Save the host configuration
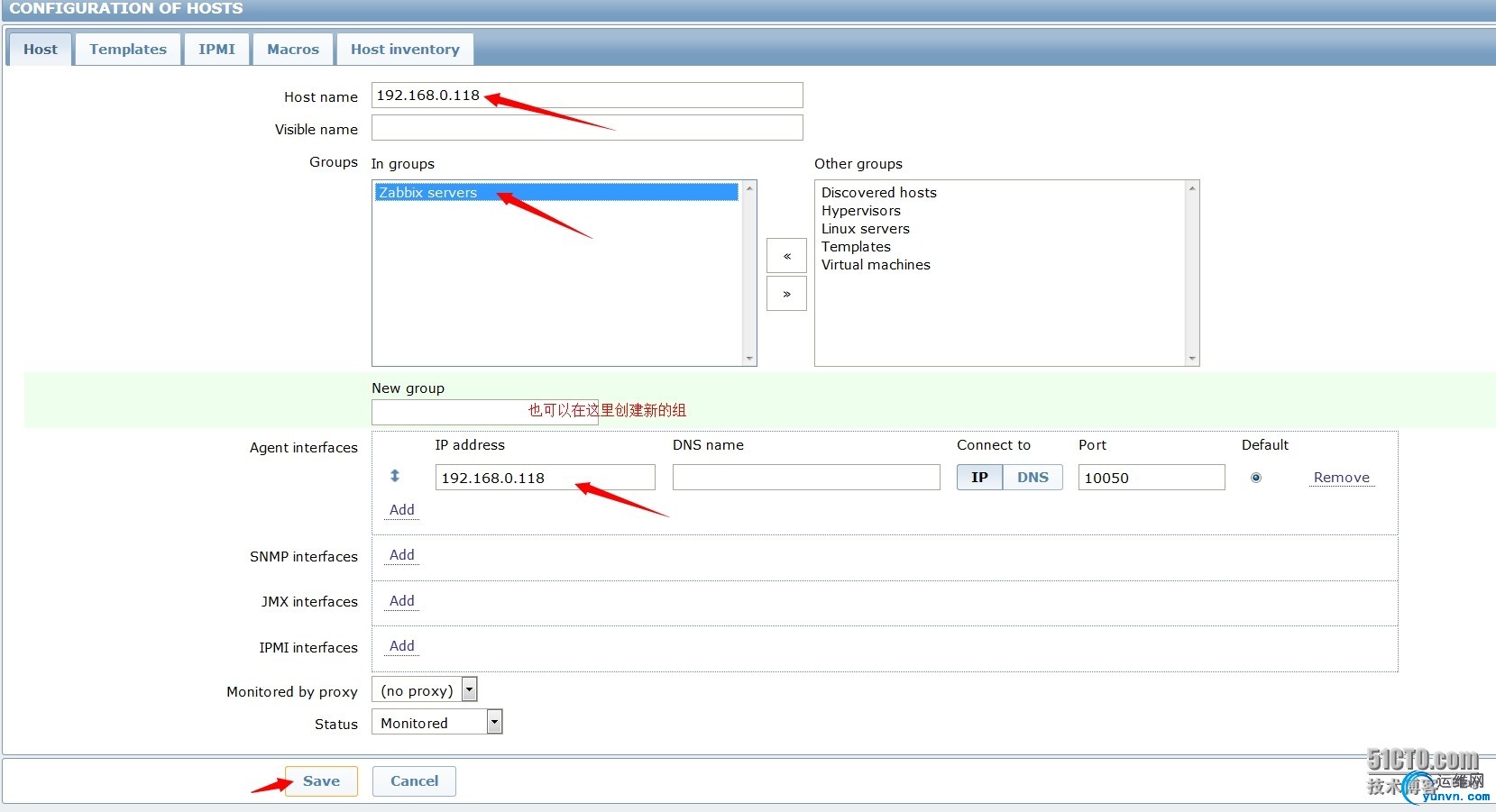The image size is (1496, 812). [x=321, y=781]
